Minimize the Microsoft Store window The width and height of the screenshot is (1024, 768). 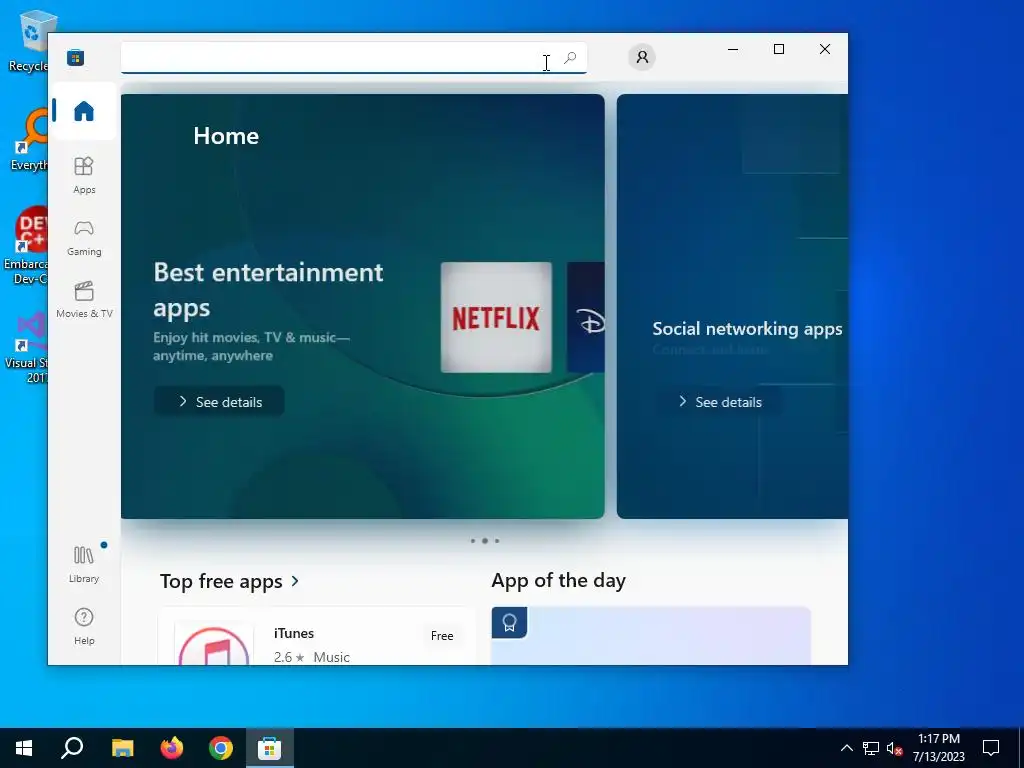(x=733, y=49)
